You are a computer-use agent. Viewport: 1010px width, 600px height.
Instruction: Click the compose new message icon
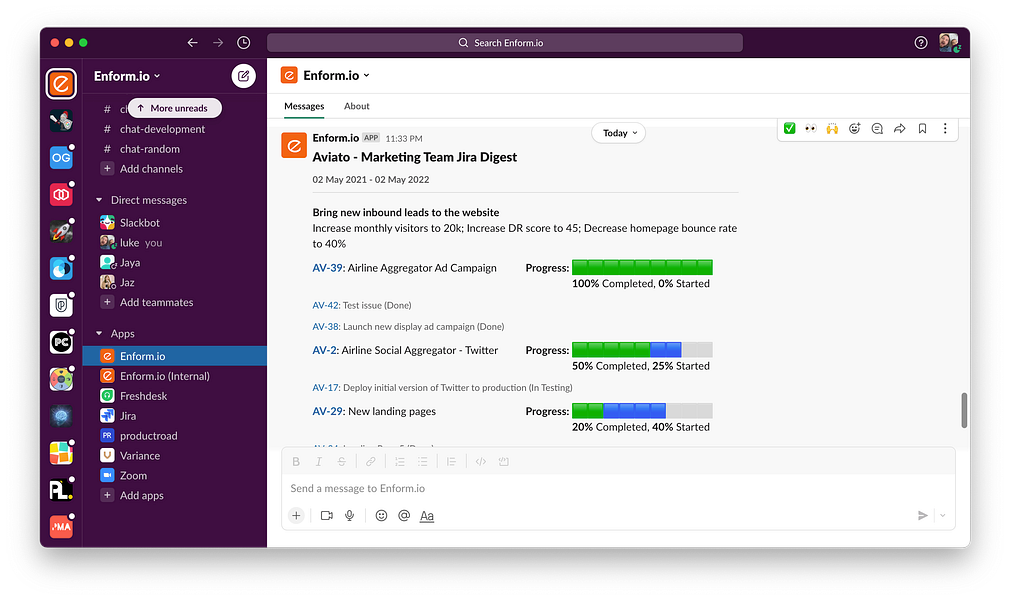[243, 76]
